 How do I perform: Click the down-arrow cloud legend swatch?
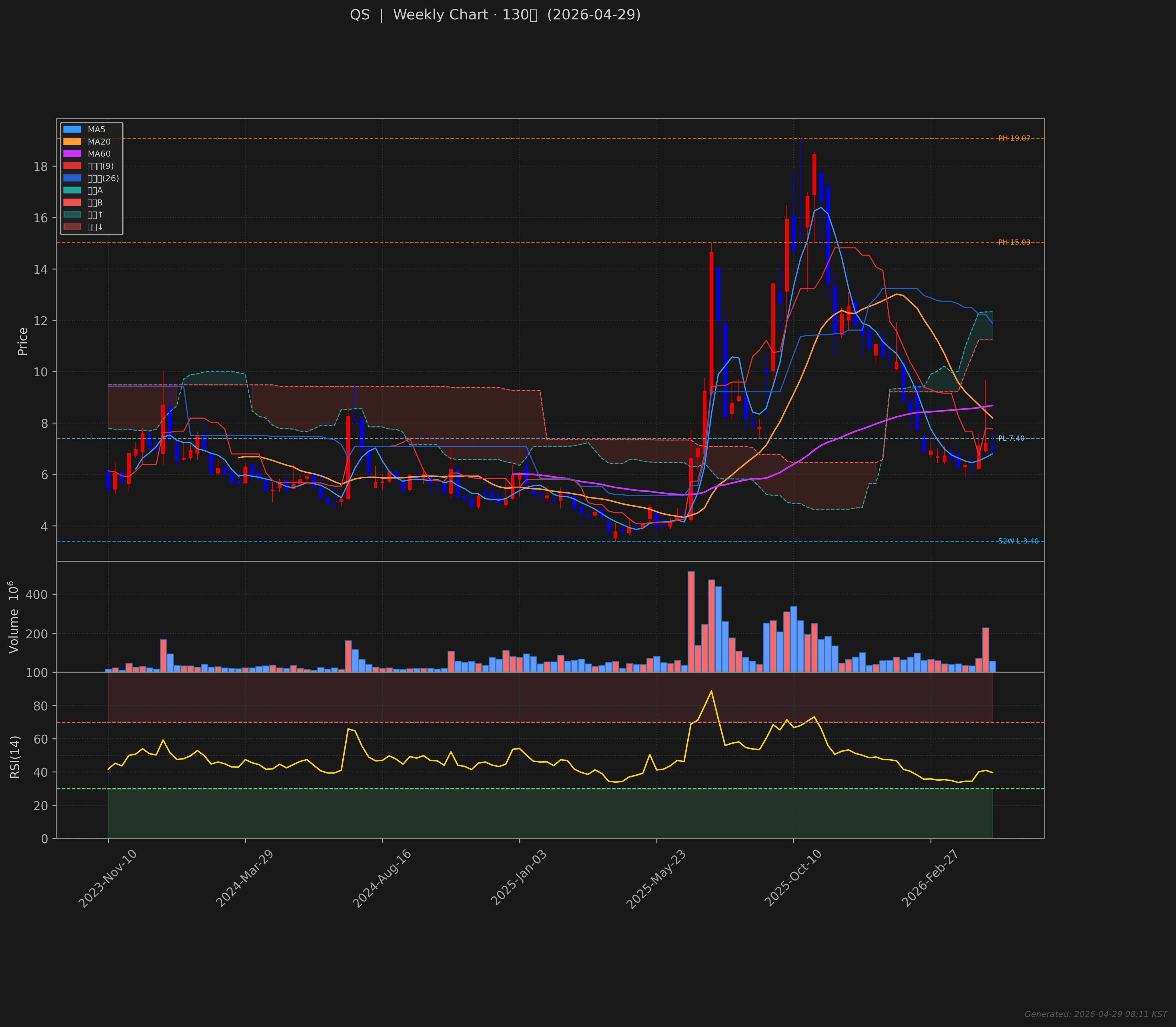pos(72,227)
